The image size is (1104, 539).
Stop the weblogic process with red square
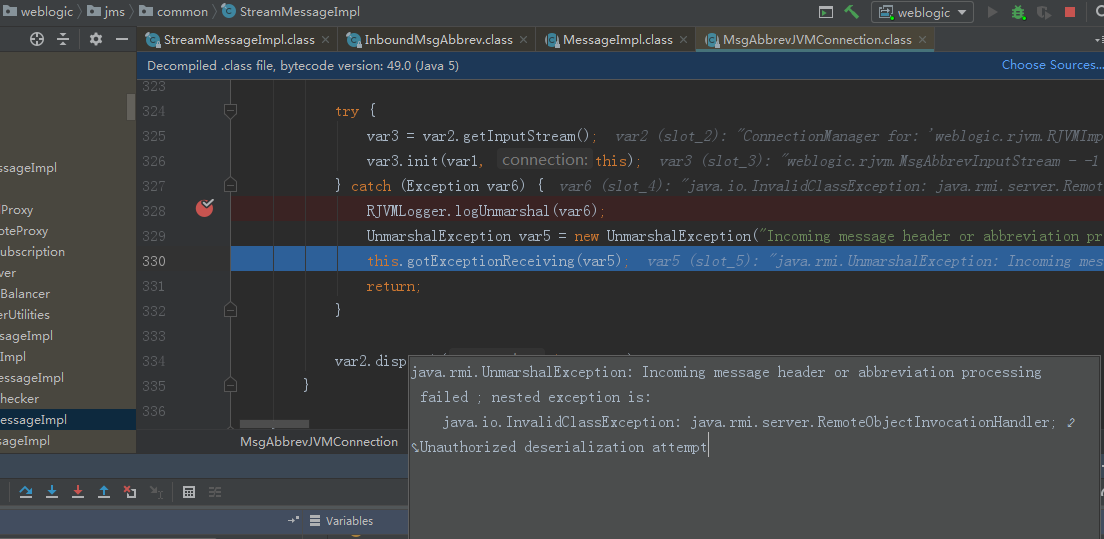coord(1070,12)
